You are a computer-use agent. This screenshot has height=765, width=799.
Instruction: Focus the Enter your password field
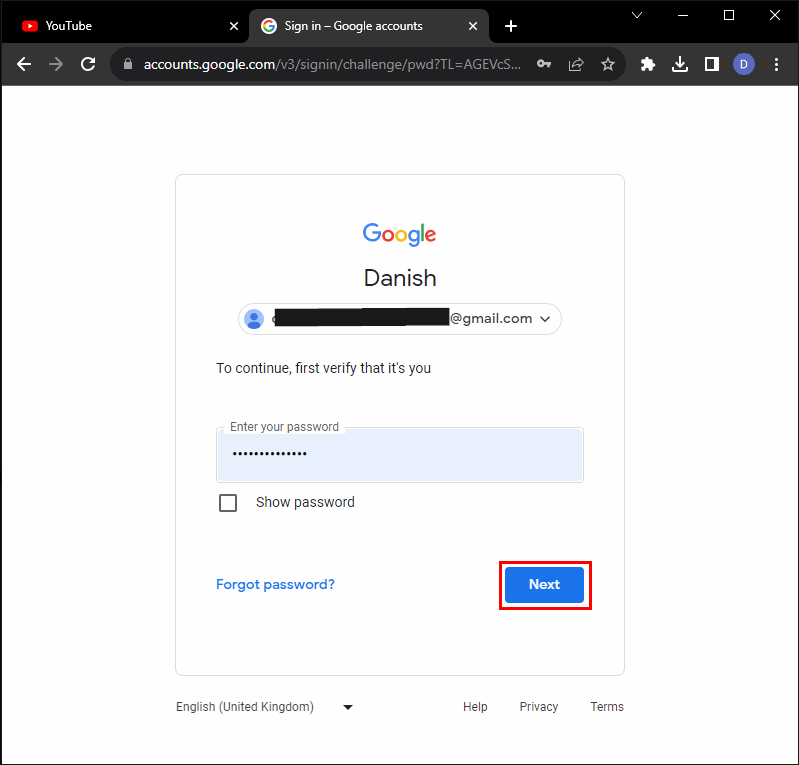point(400,455)
